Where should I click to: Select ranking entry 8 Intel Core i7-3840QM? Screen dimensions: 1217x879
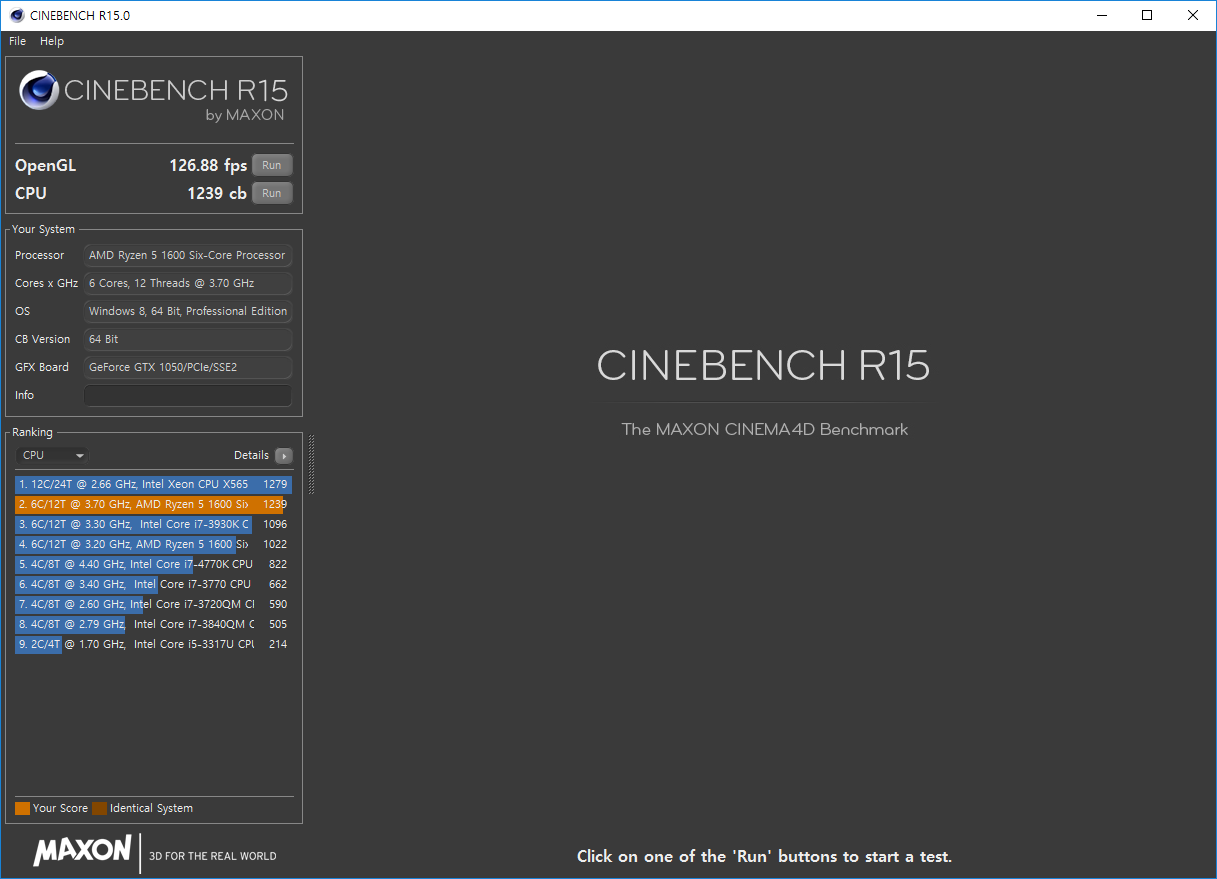152,624
